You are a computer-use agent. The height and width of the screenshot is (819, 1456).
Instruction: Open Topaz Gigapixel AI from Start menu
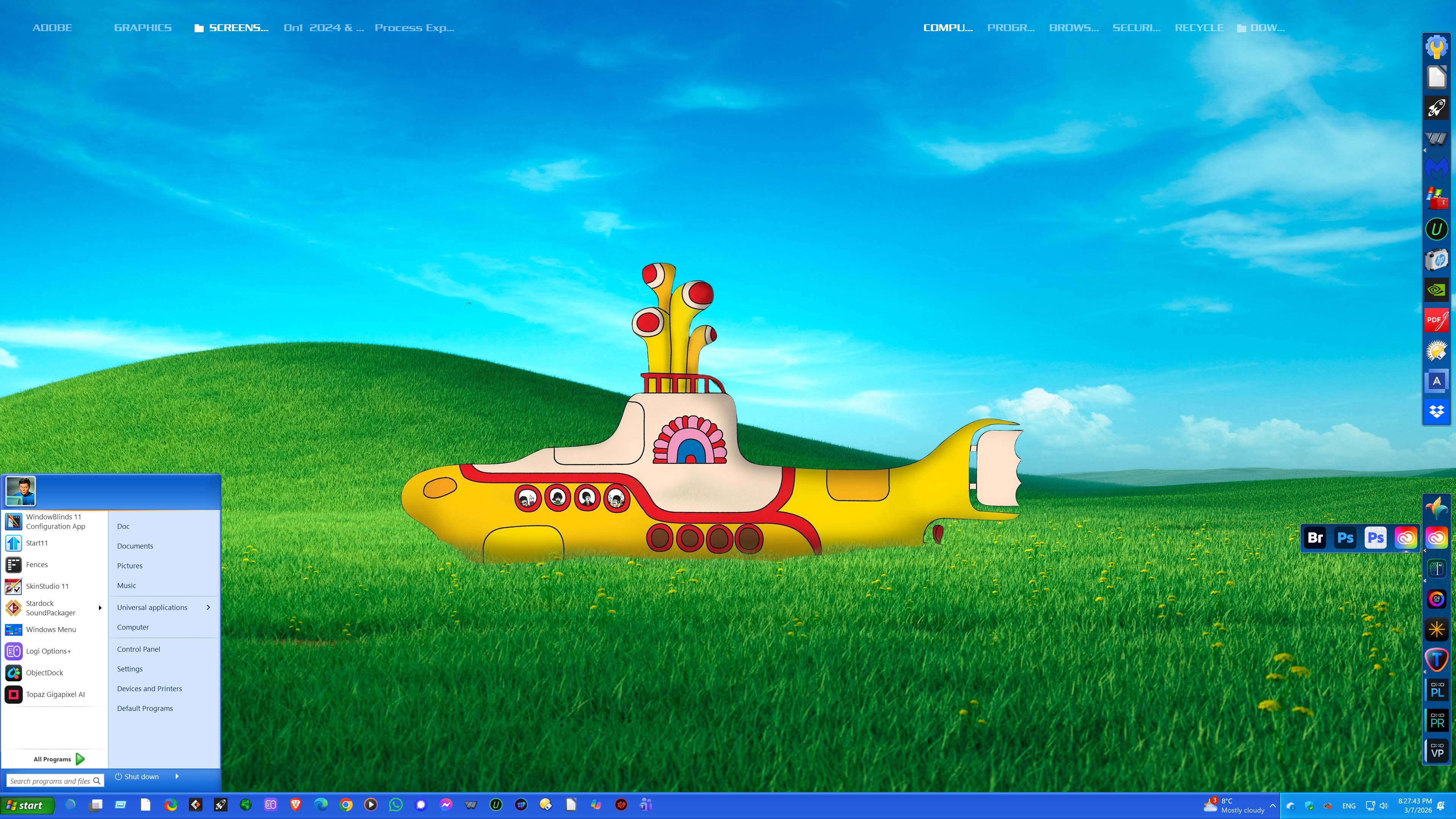coord(55,694)
